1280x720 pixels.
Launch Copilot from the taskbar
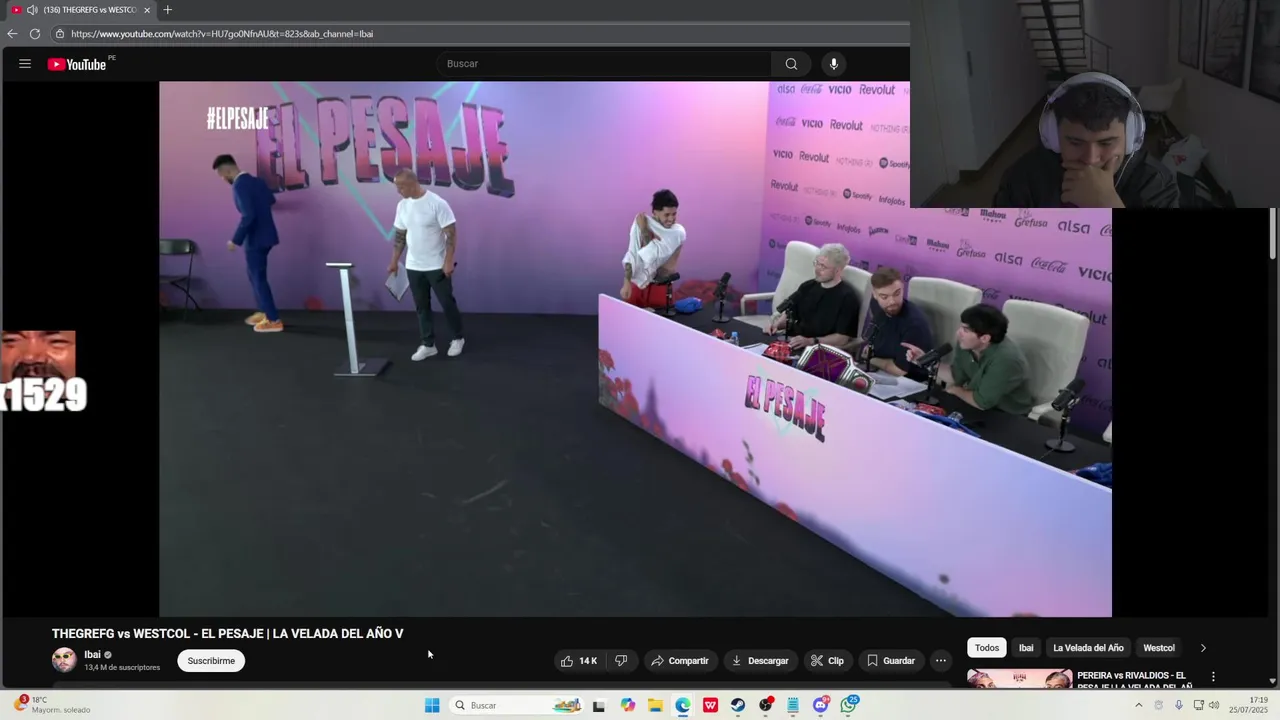(627, 705)
